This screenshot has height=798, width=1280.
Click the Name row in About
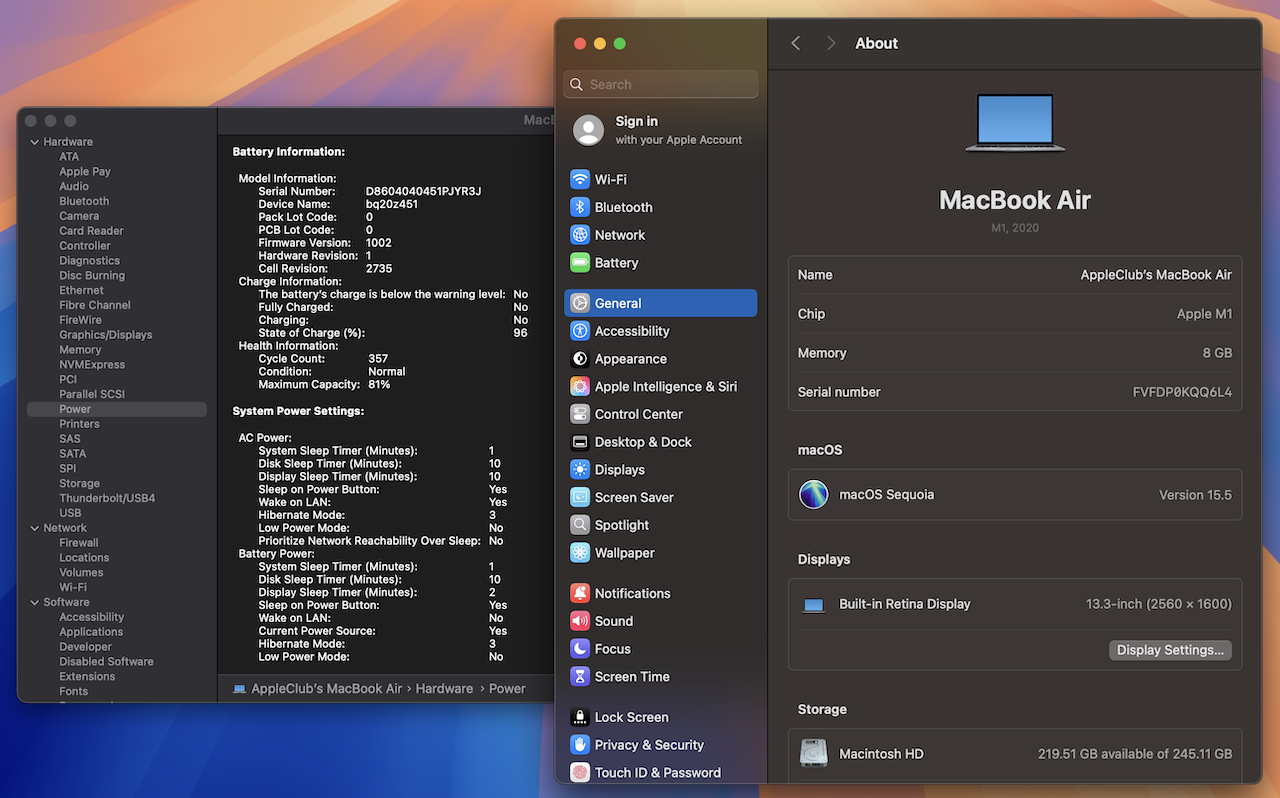coord(1015,275)
